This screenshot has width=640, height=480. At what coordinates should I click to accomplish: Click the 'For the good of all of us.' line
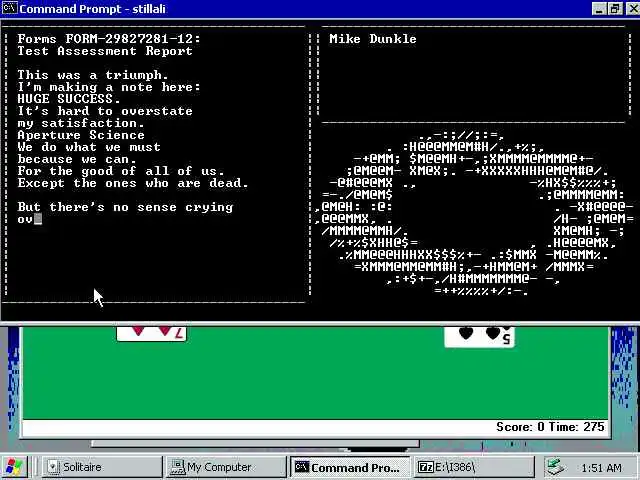pyautogui.click(x=120, y=171)
